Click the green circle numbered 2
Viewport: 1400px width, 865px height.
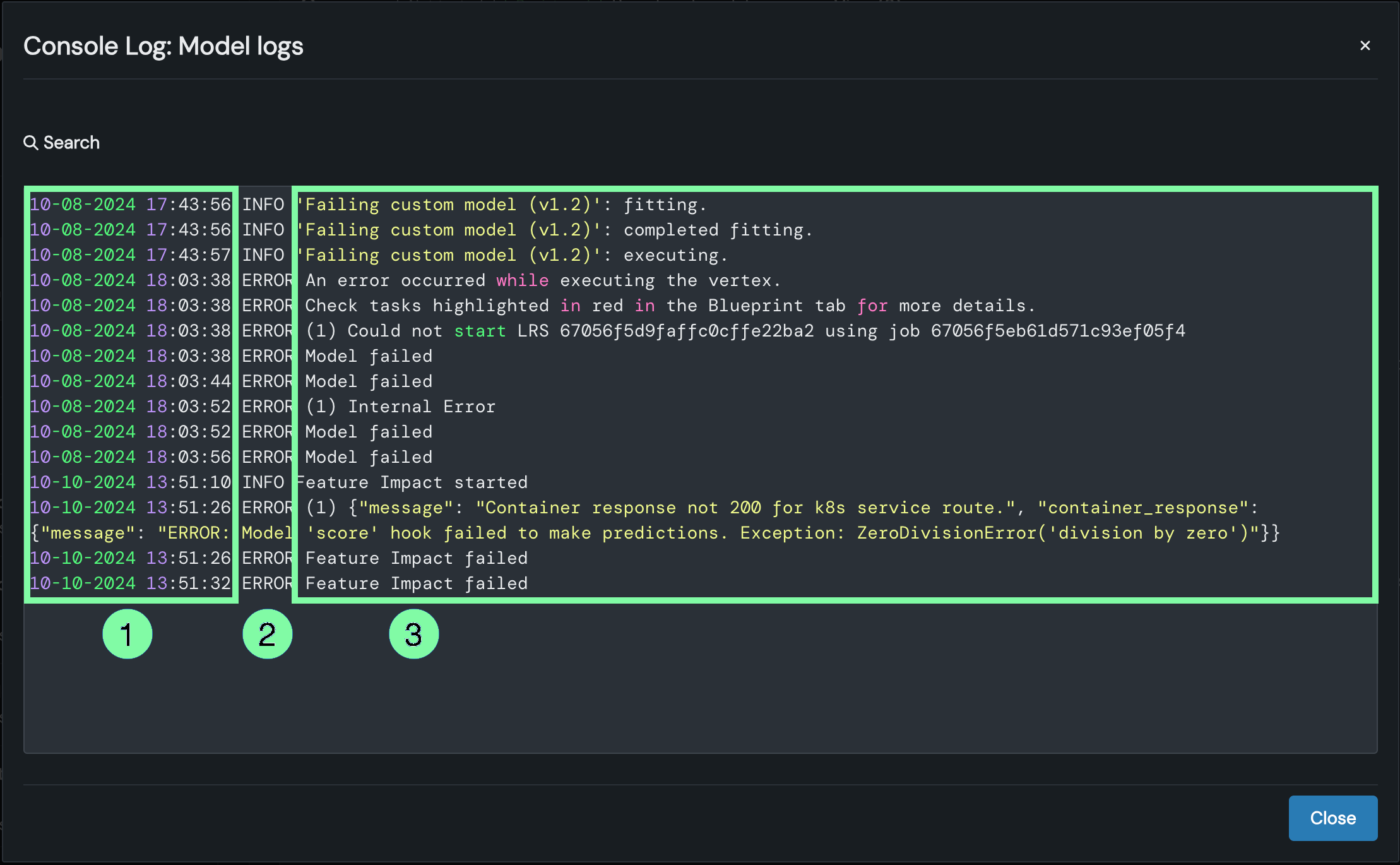pos(268,634)
